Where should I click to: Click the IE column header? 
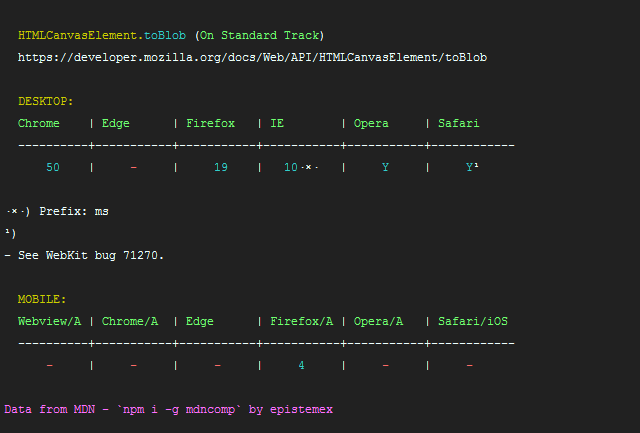[277, 123]
